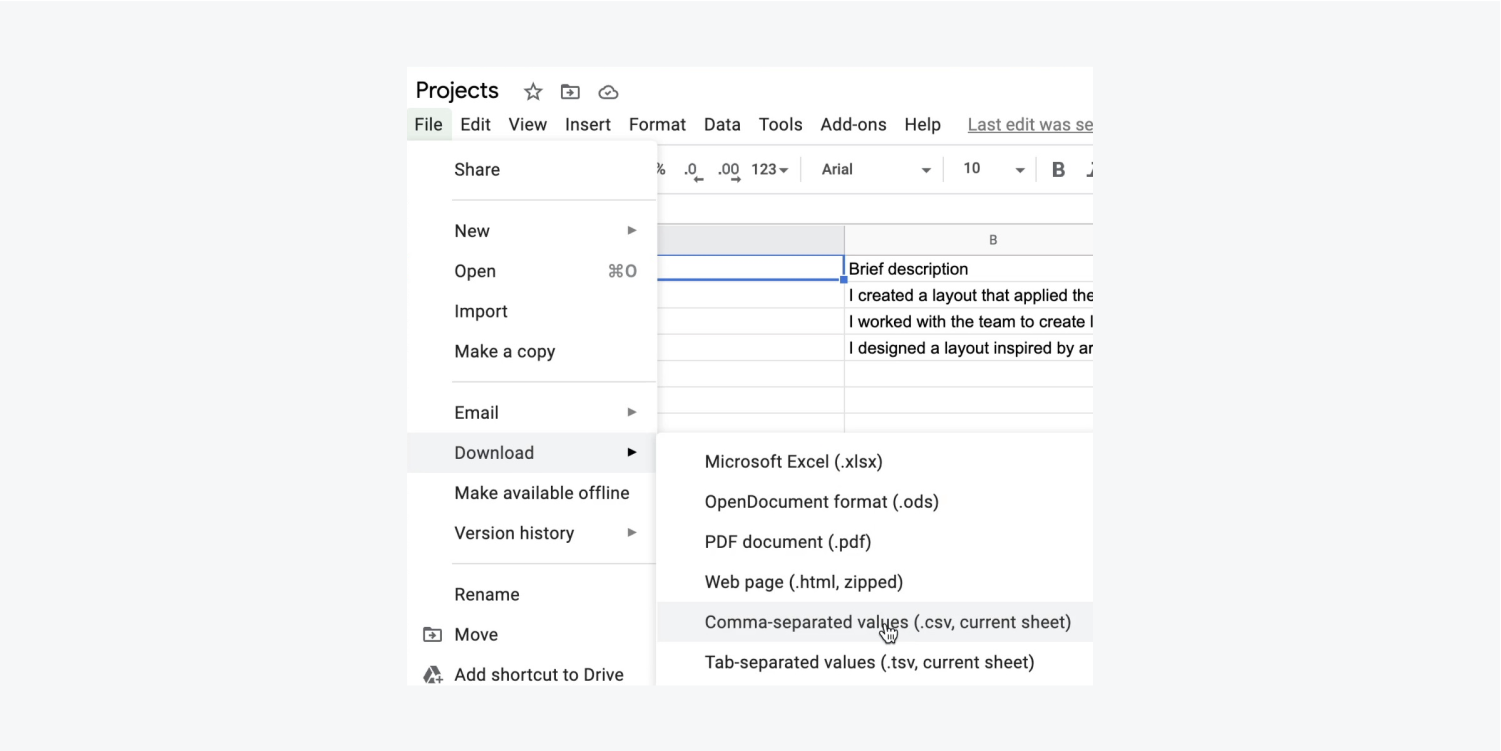This screenshot has height=751, width=1501.
Task: Expand the Version history submenu
Action: 632,533
